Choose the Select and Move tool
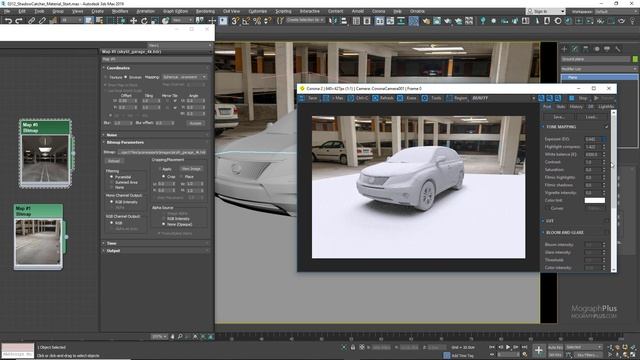640x360 pixels. coord(133,20)
